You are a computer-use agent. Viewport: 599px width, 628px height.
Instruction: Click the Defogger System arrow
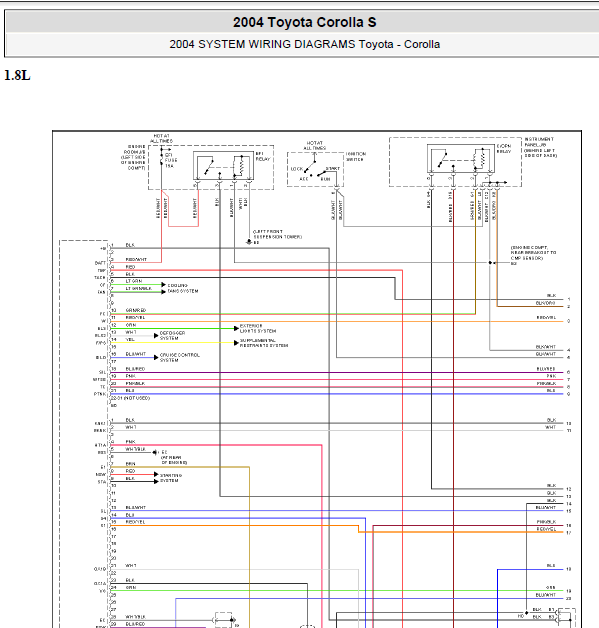[x=156, y=336]
